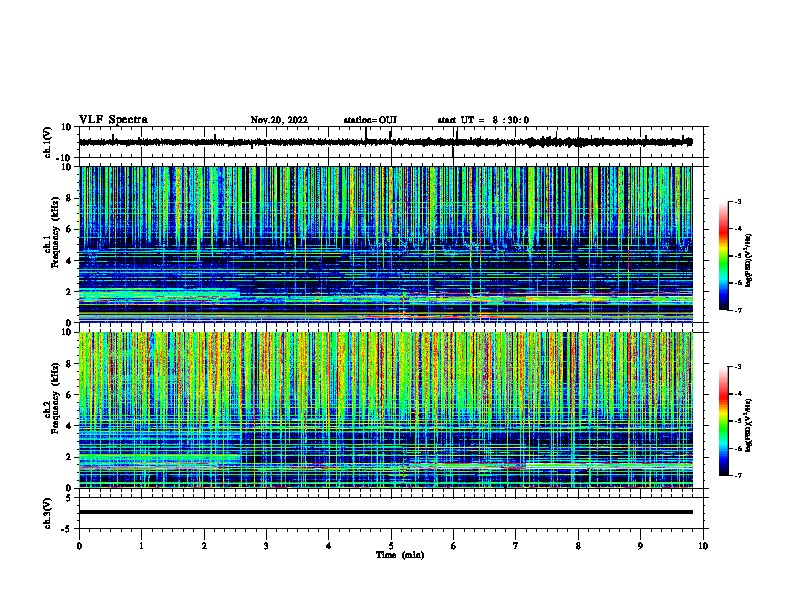Click the "5" tick on ch.3(V) axis
Image resolution: width=792 pixels, height=612 pixels.
click(x=70, y=498)
